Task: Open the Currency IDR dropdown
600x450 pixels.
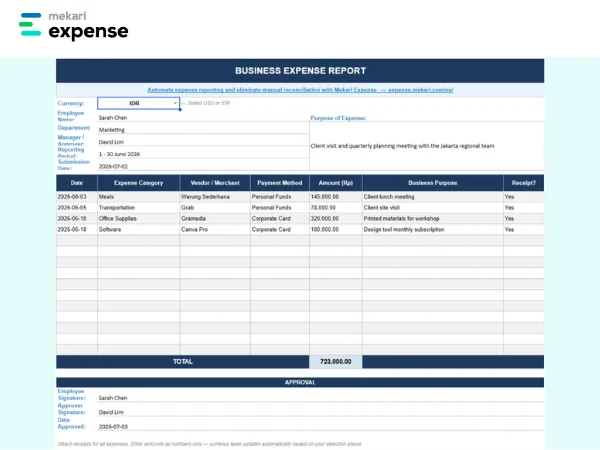Action: 138,103
